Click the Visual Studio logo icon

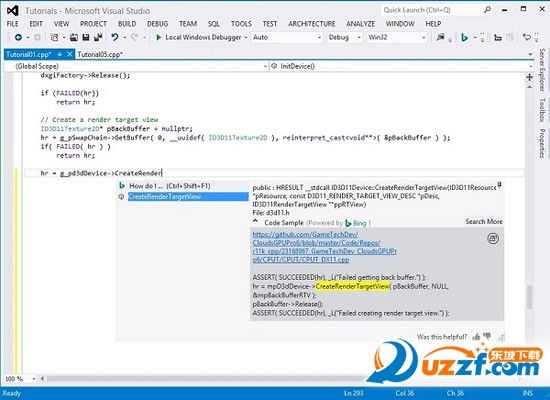[13, 11]
